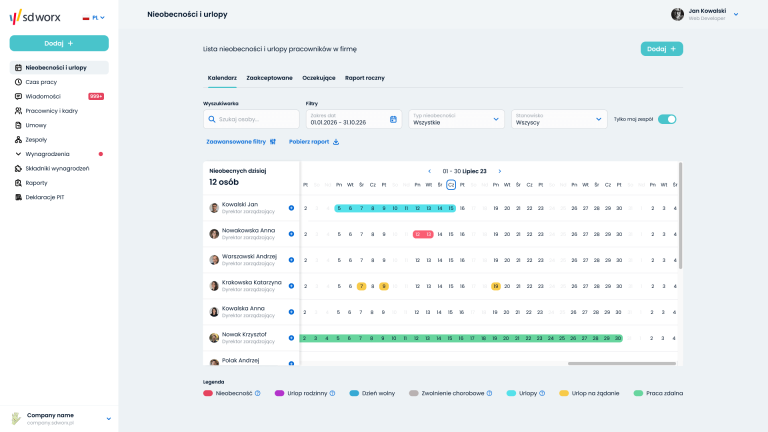Click Kowalska Anna employee name
768x432 pixels.
click(243, 308)
